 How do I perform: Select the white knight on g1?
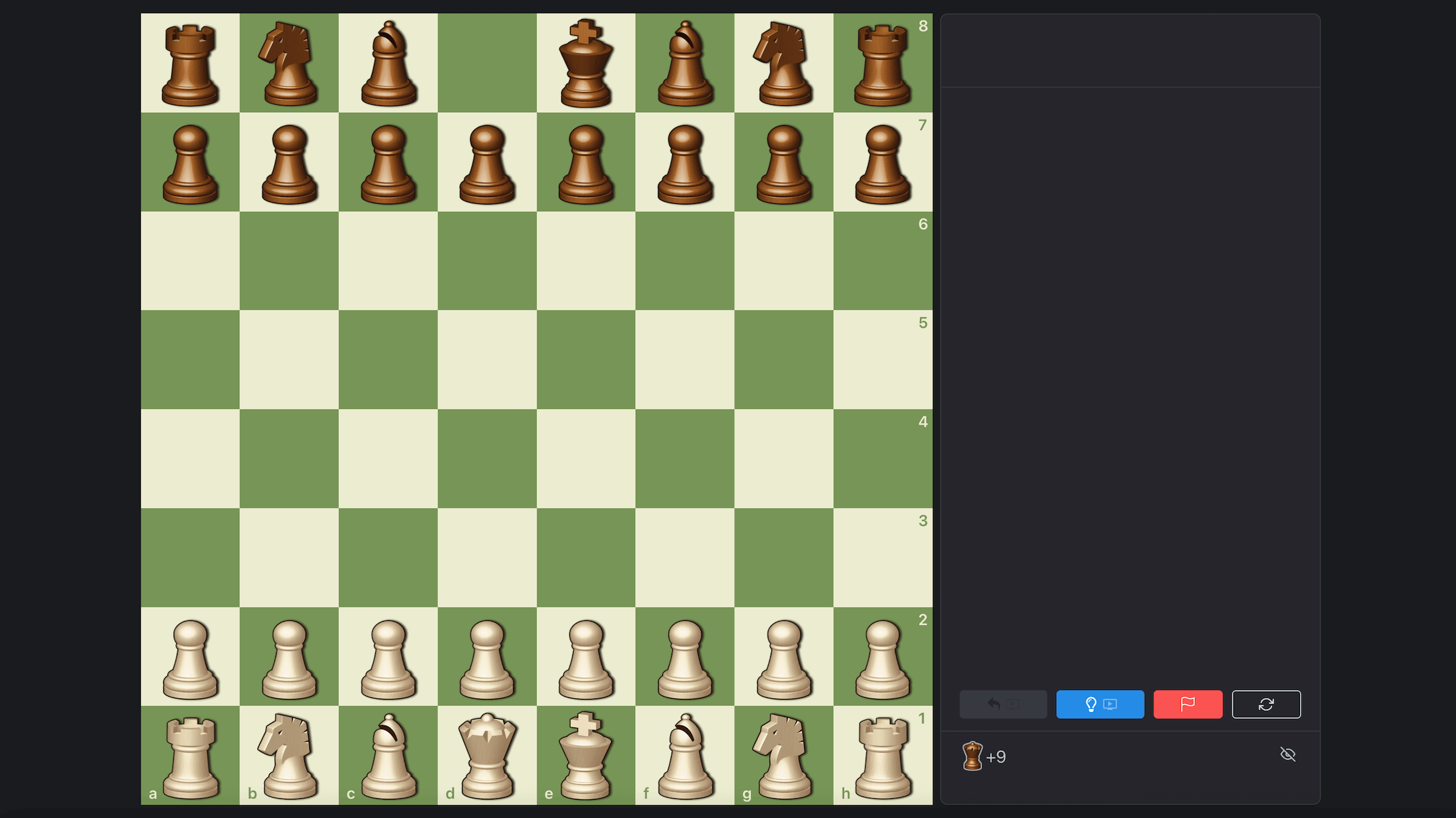tap(784, 756)
